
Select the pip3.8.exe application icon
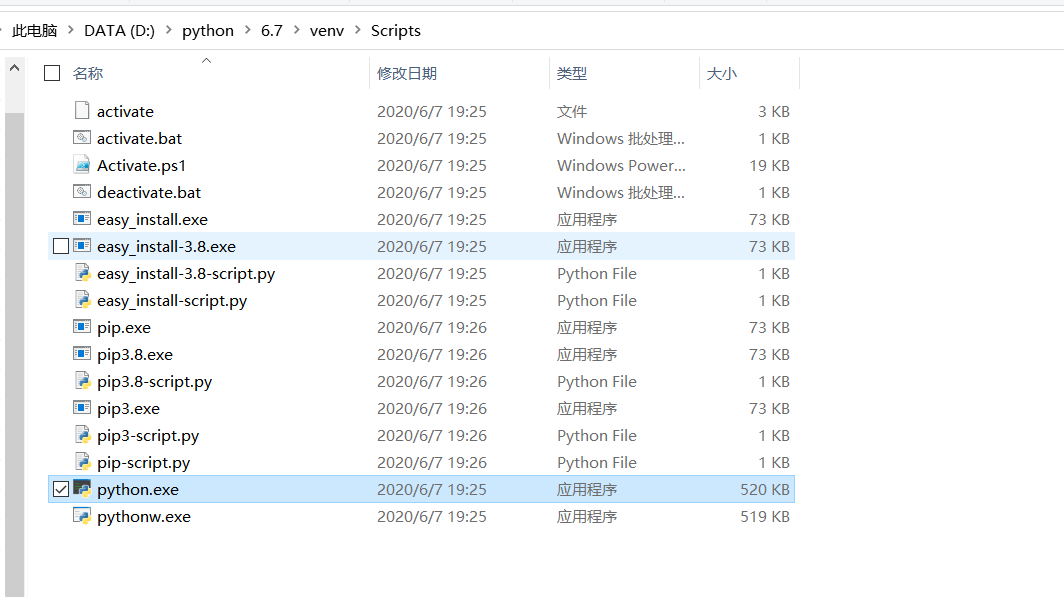[82, 354]
